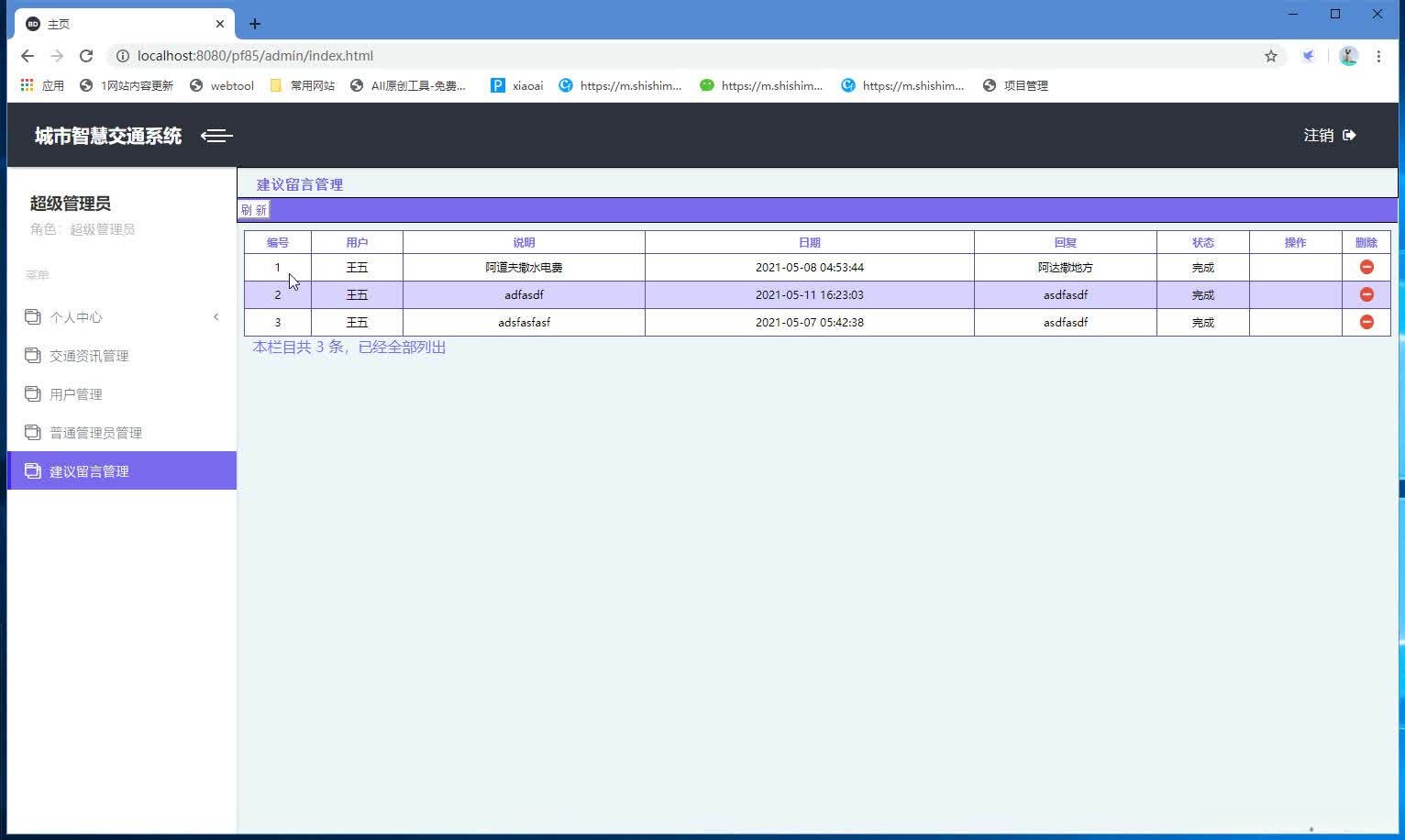Open 用户管理 in the sidebar
The height and width of the screenshot is (840, 1405).
click(x=122, y=394)
